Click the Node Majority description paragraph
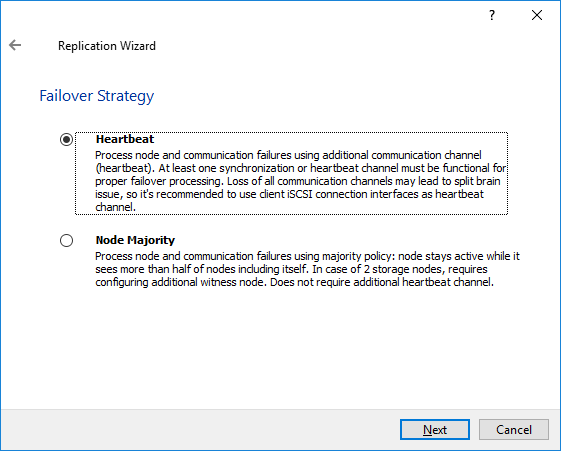This screenshot has width=561, height=451. (x=307, y=269)
